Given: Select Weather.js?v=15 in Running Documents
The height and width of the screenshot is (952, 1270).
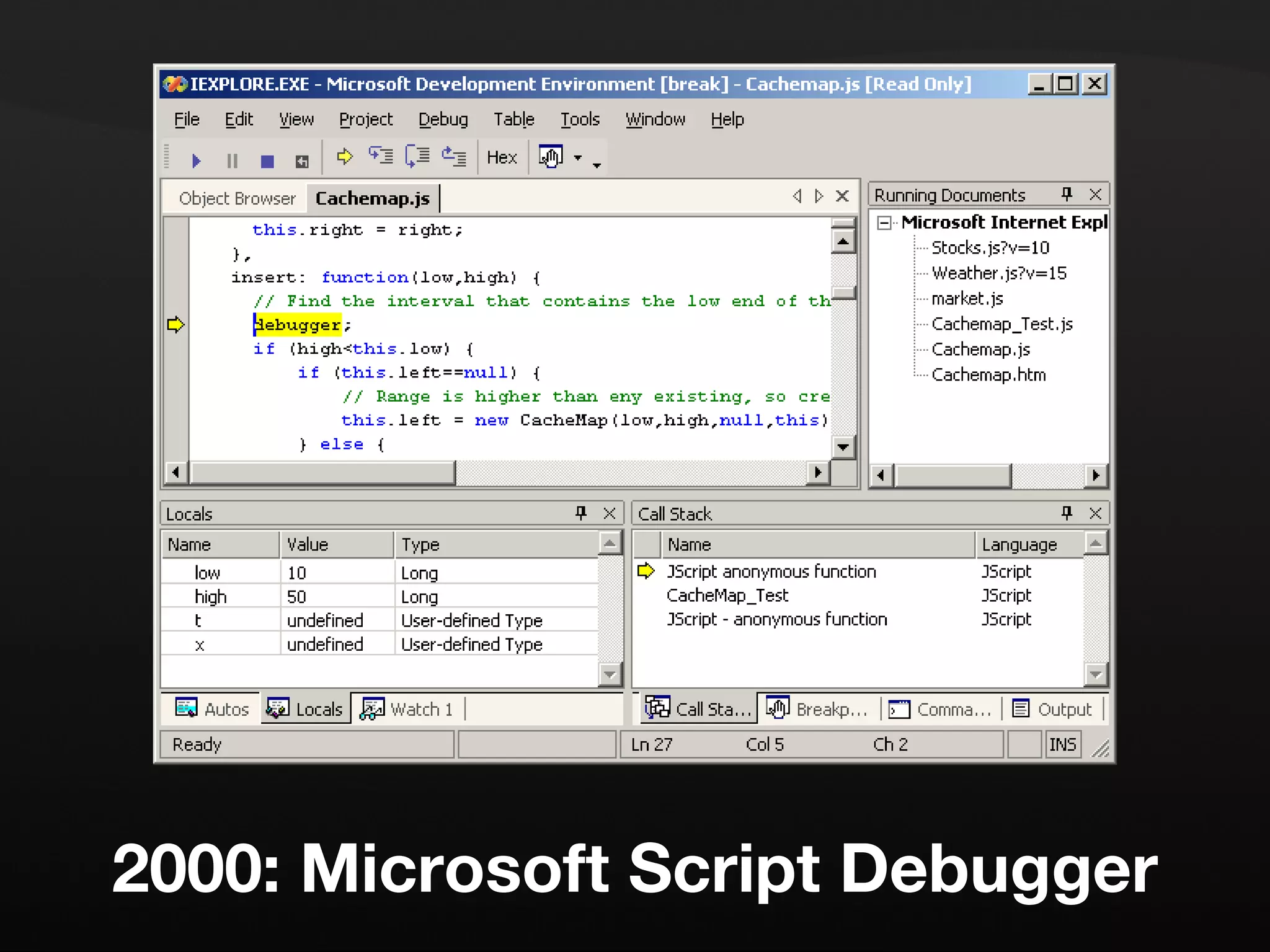Looking at the screenshot, I should (999, 273).
